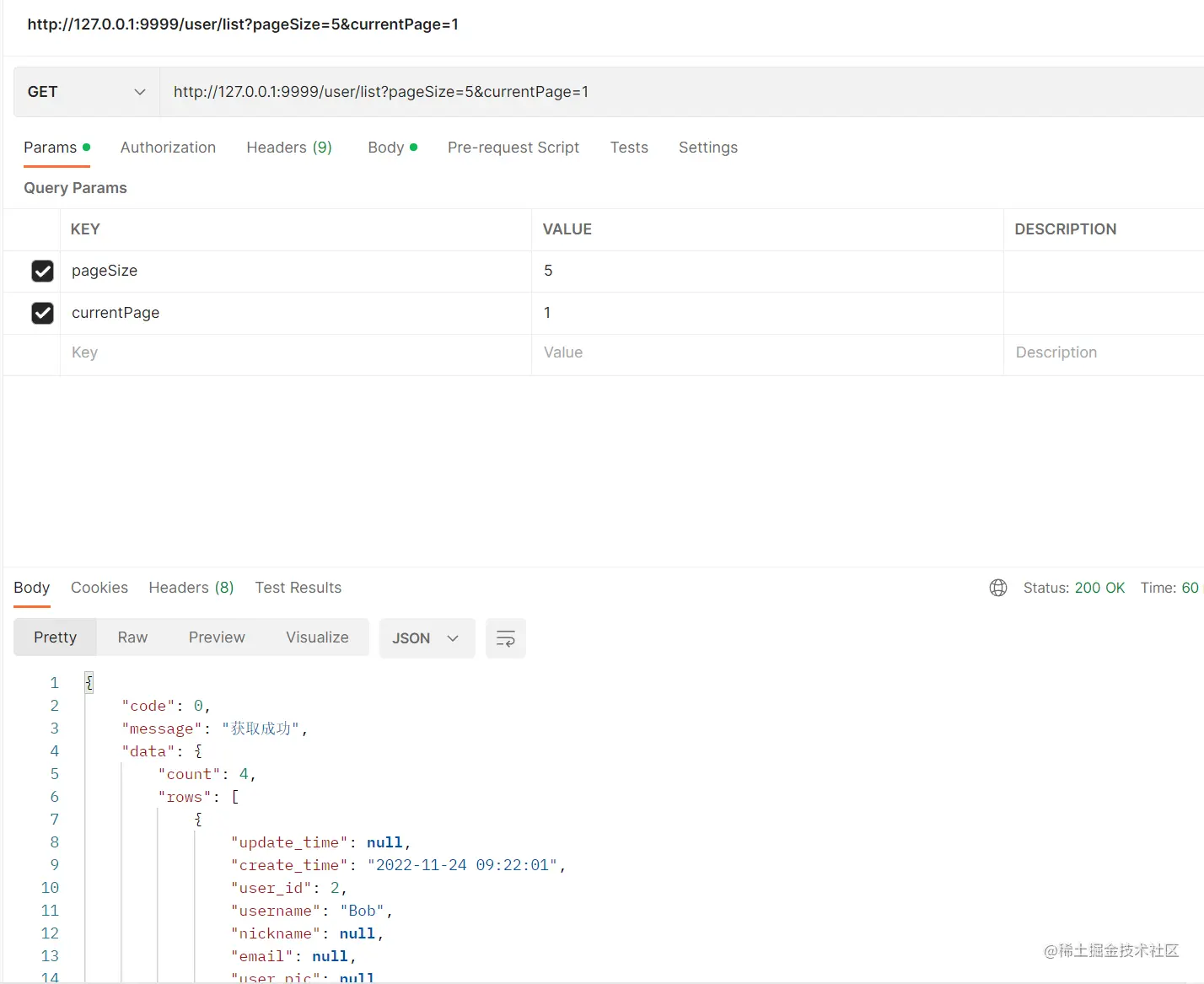Click the "user_id": 2 line
1204x984 pixels.
pyautogui.click(x=288, y=888)
